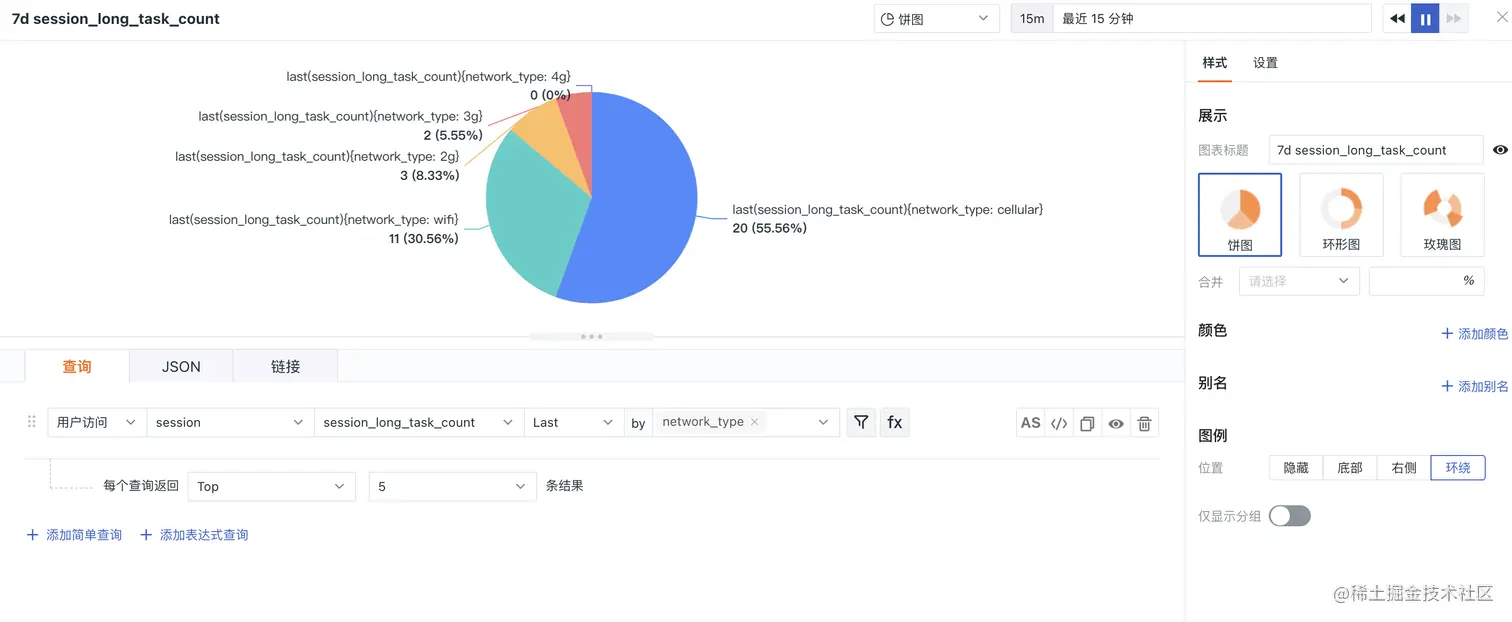Open the session_long_task_count metric dropdown

pyautogui.click(x=419, y=423)
